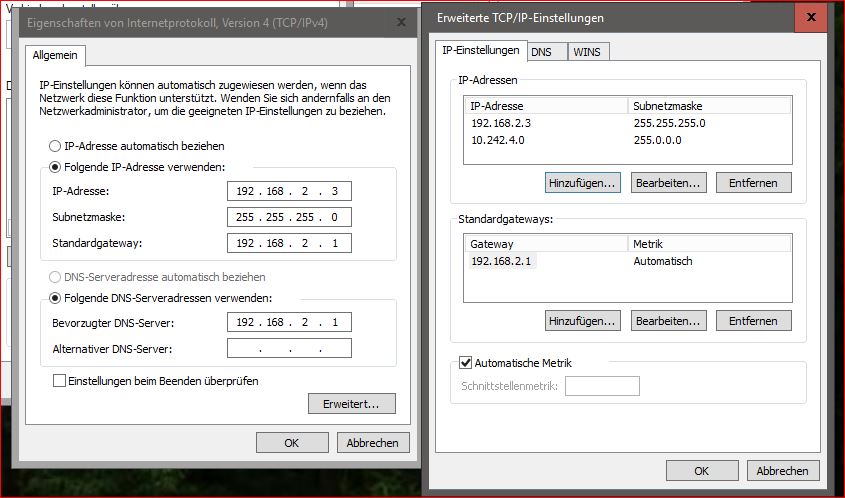Select the 192.168.2.1 gateway entry
Image resolution: width=845 pixels, height=498 pixels.
coord(500,261)
